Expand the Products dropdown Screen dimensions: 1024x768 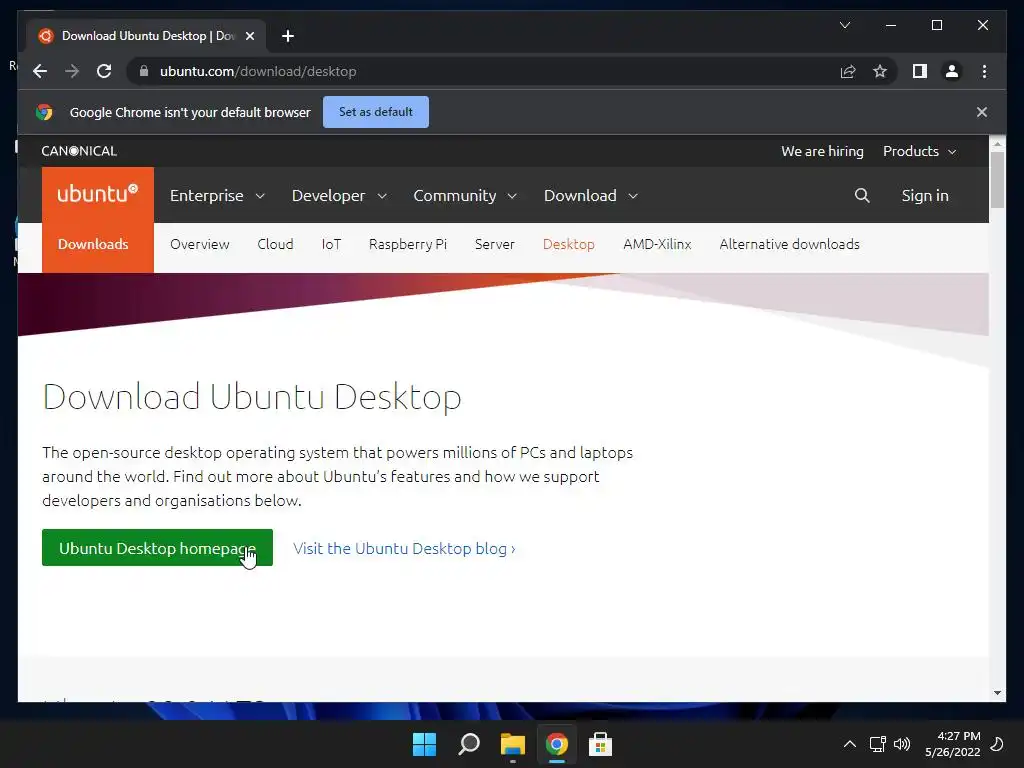coord(920,151)
